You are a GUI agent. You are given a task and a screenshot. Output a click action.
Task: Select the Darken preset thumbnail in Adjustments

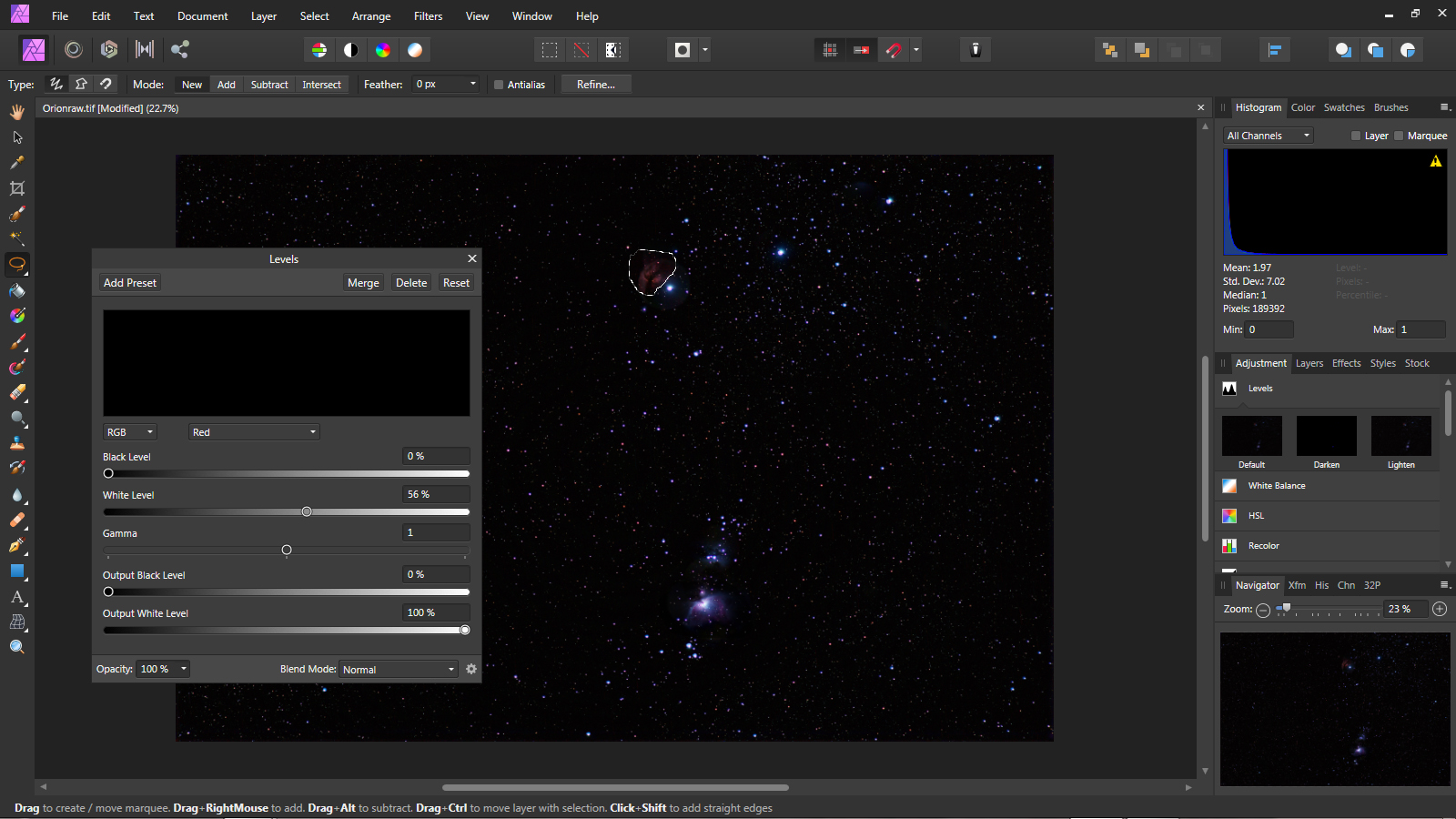click(x=1326, y=436)
